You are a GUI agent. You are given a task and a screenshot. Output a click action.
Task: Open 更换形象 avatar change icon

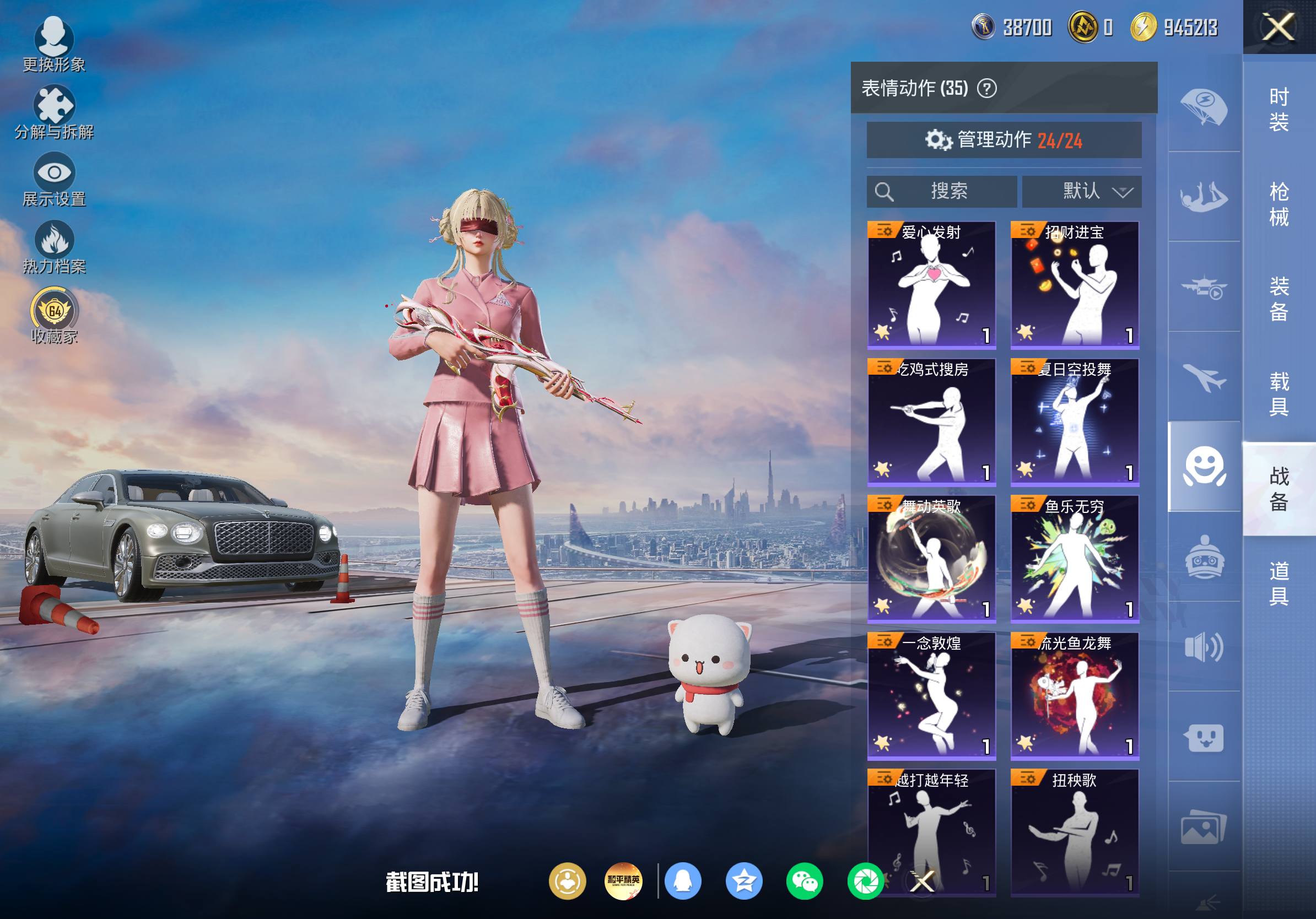point(54,44)
